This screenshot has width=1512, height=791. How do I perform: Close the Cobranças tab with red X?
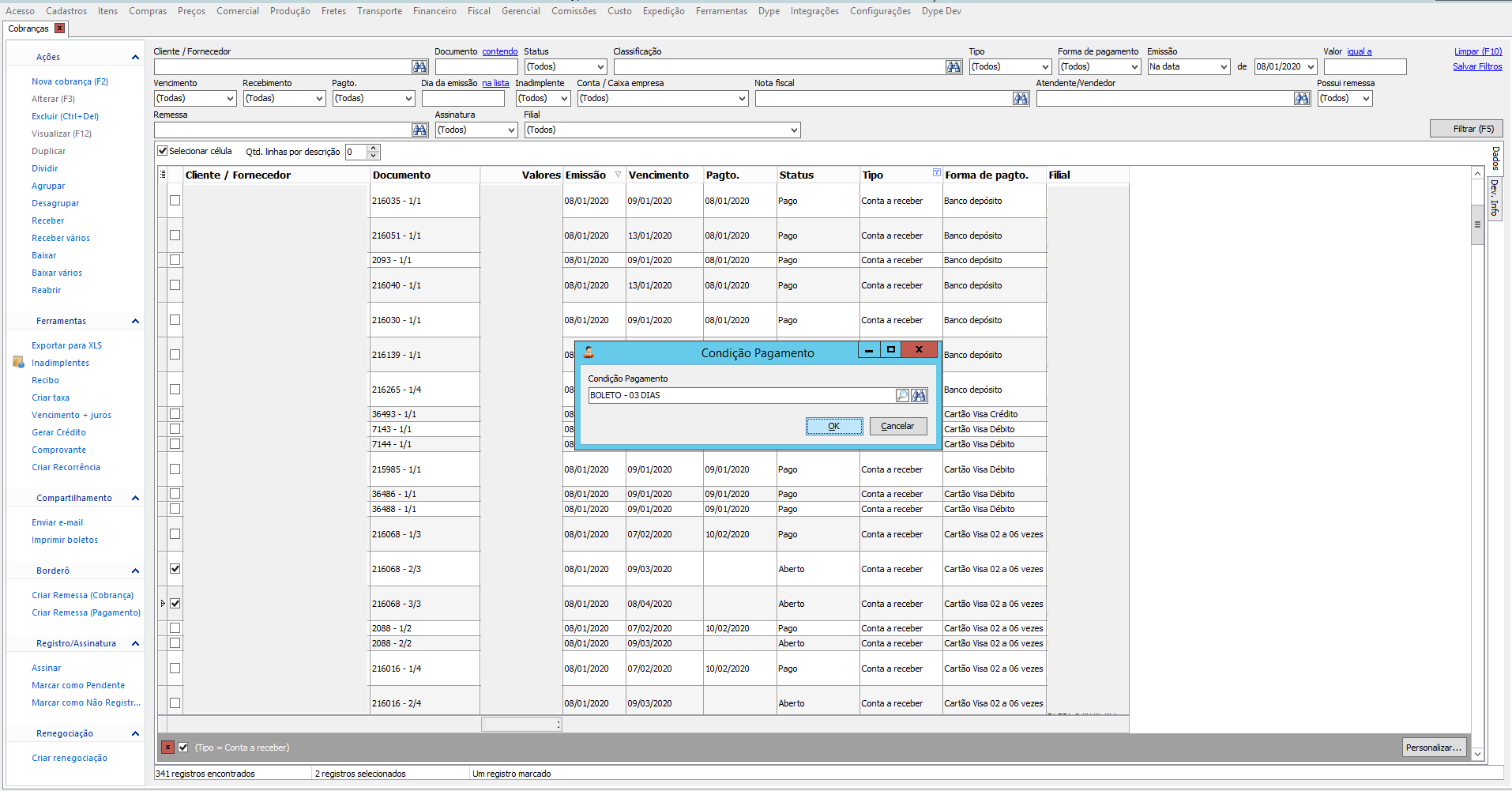point(59,28)
